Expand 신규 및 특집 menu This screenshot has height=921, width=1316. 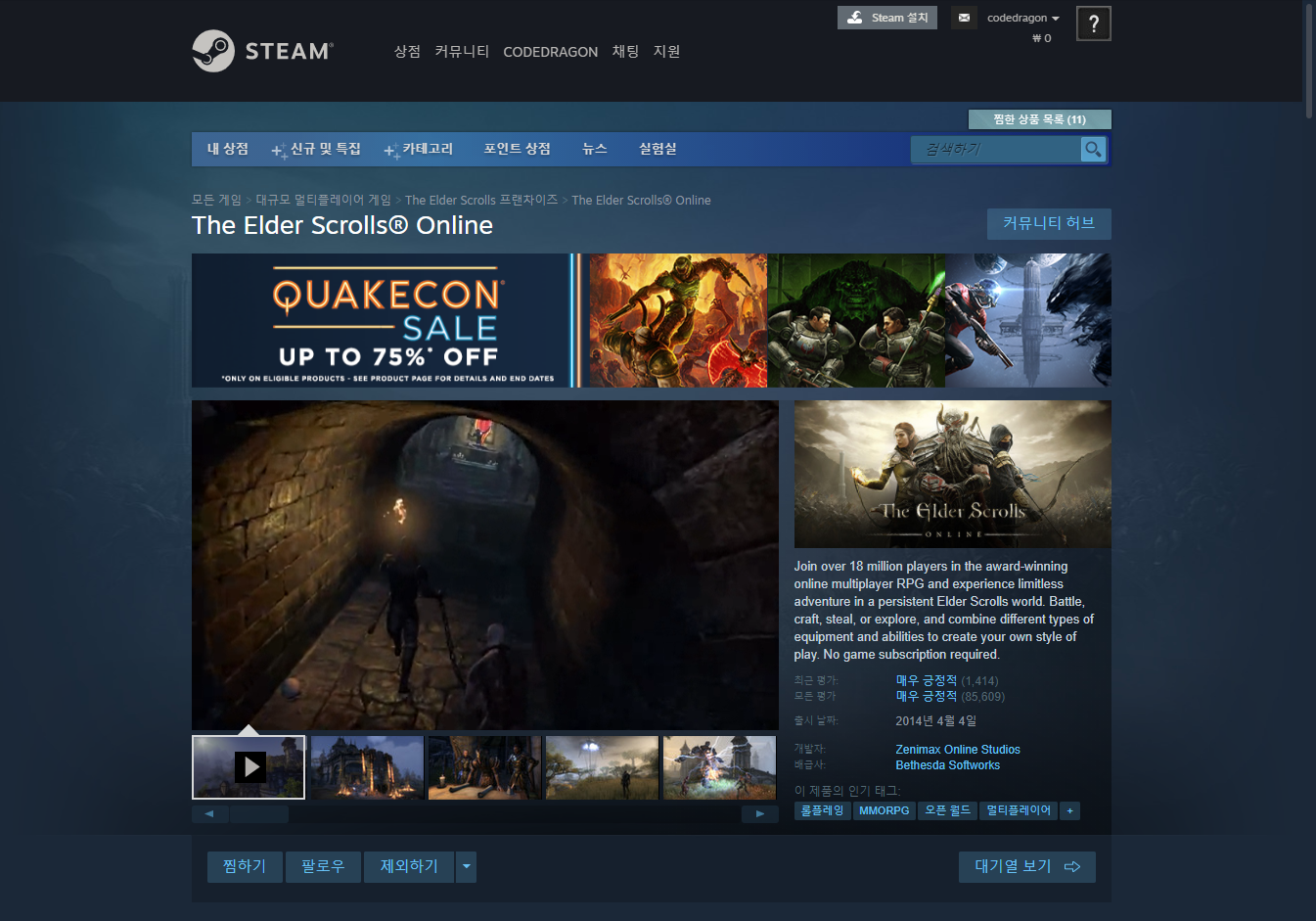316,149
